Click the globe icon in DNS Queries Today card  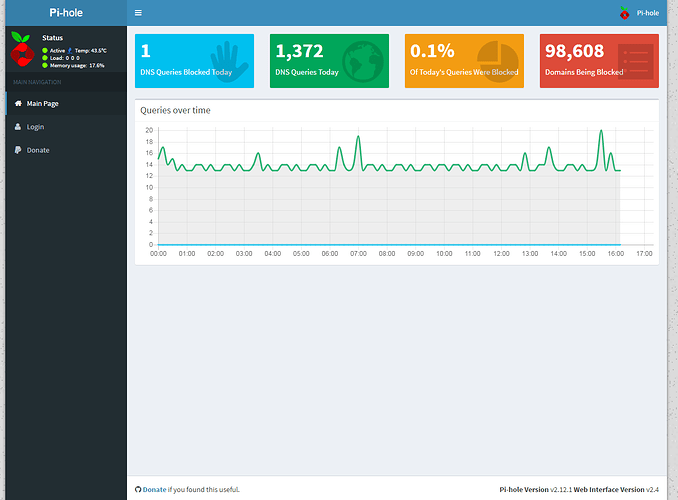click(x=363, y=62)
